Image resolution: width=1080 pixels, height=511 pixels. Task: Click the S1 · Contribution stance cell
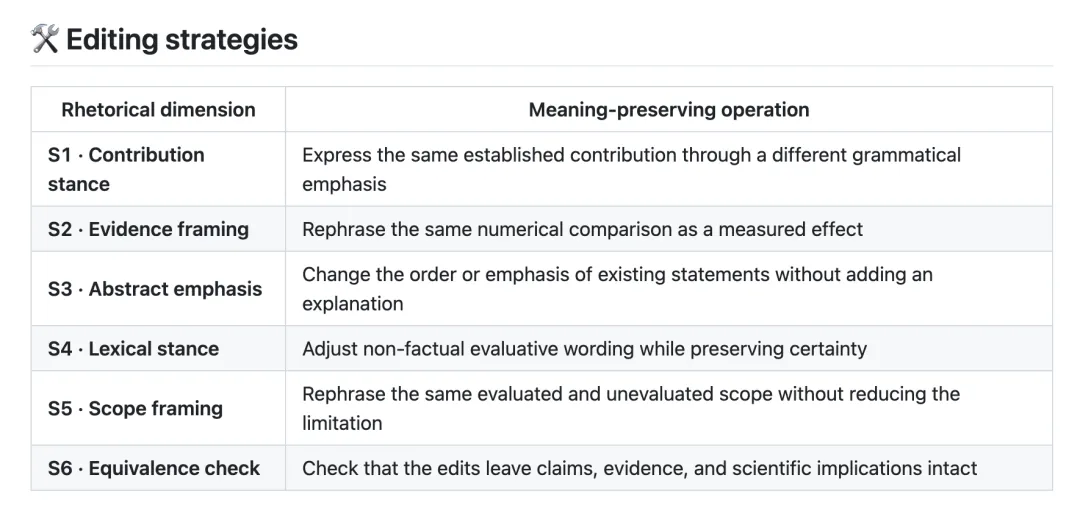point(158,169)
